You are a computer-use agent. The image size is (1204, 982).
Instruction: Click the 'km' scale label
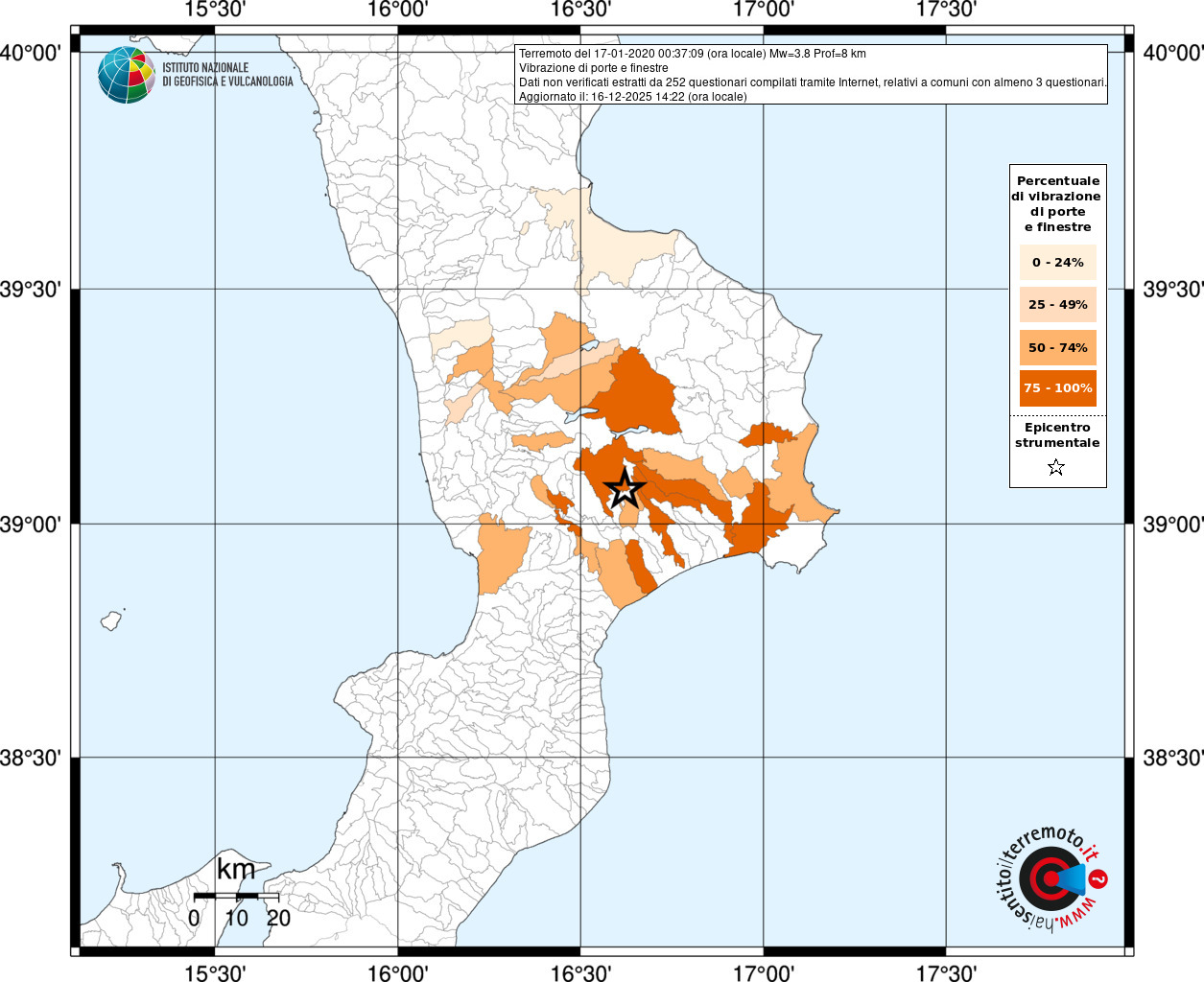click(x=236, y=870)
